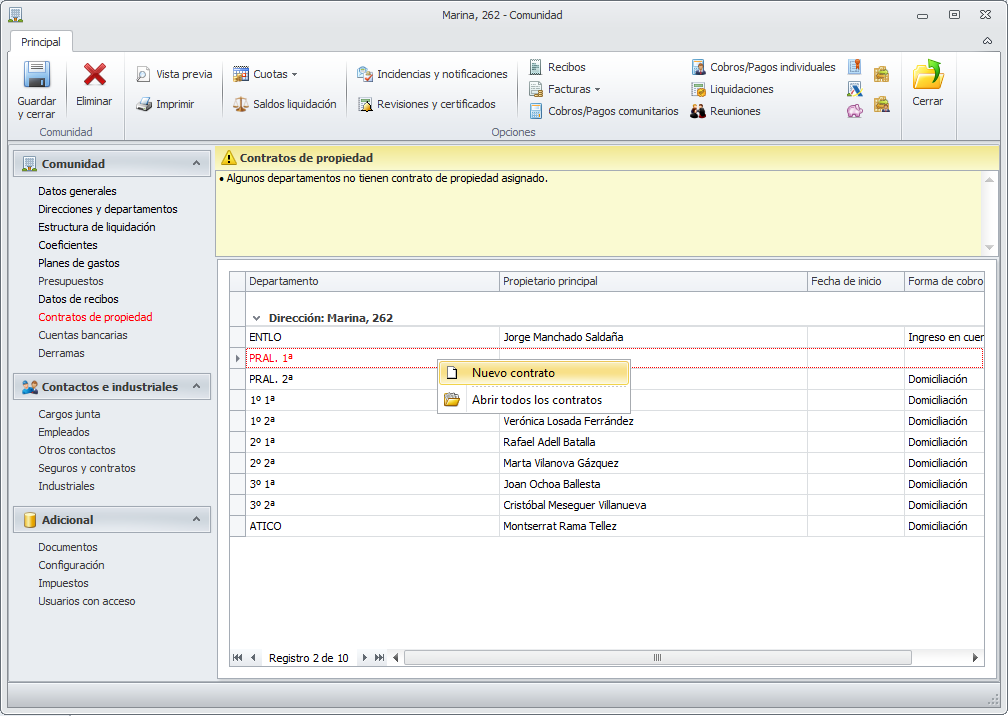1008x716 pixels.
Task: Expand the Facturas dropdown
Action: pyautogui.click(x=574, y=89)
